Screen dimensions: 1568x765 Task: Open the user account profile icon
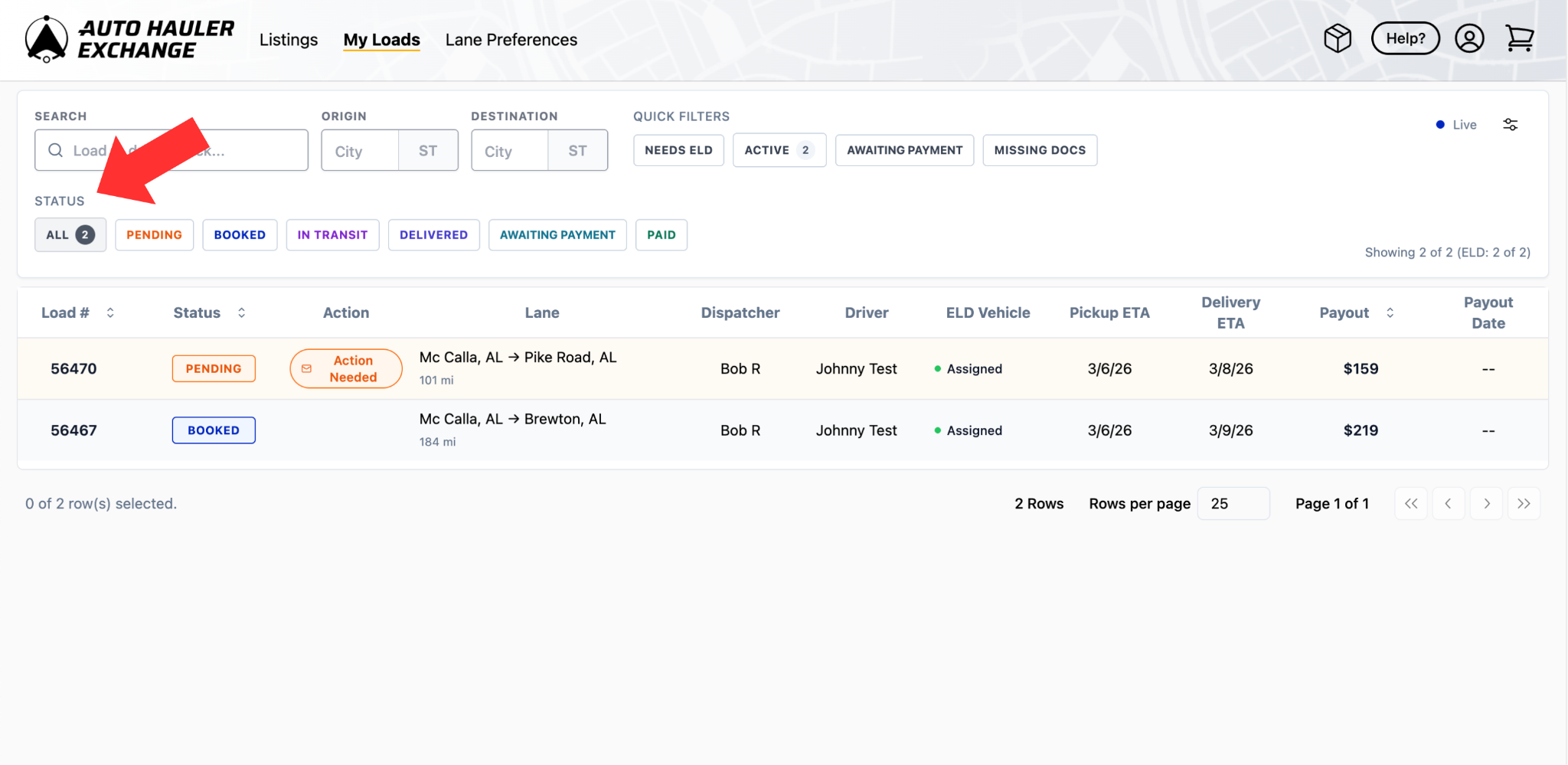[1468, 38]
